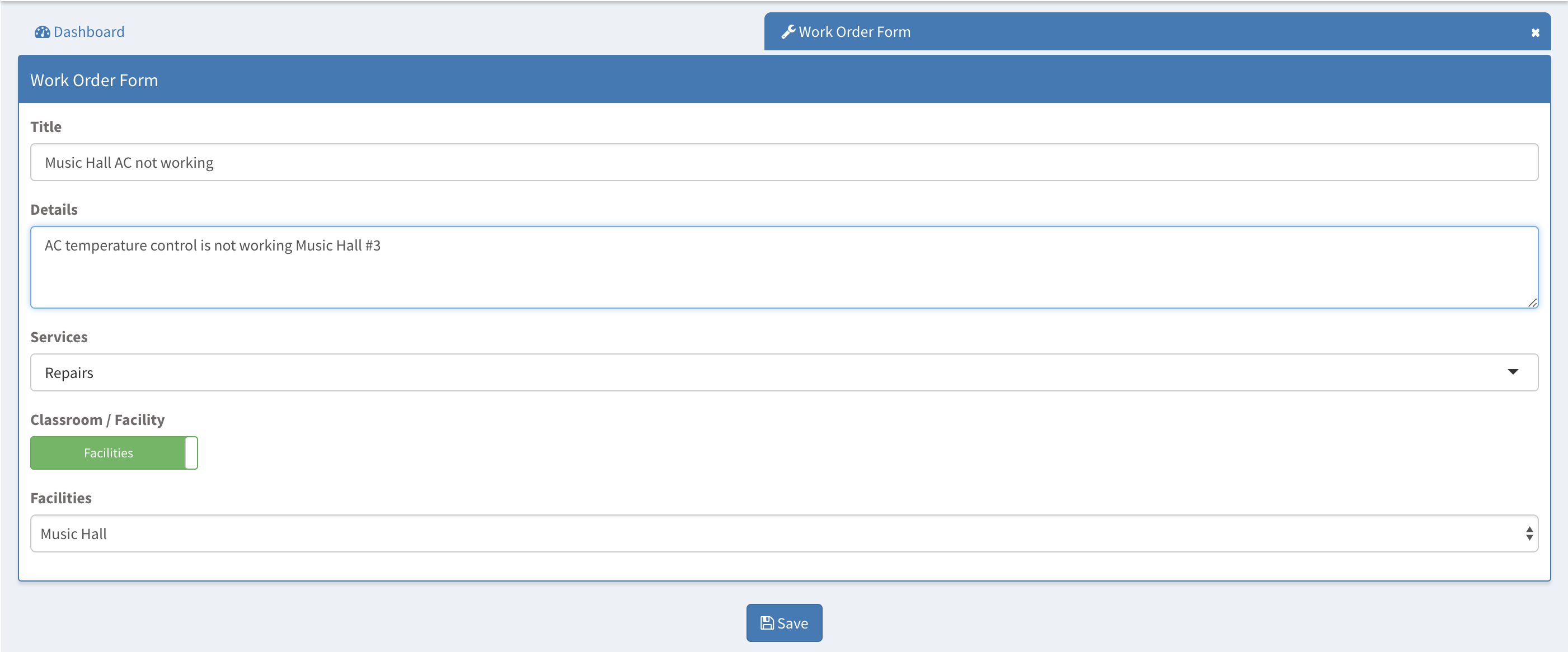Click the Services field label
The height and width of the screenshot is (652, 1568).
point(59,338)
